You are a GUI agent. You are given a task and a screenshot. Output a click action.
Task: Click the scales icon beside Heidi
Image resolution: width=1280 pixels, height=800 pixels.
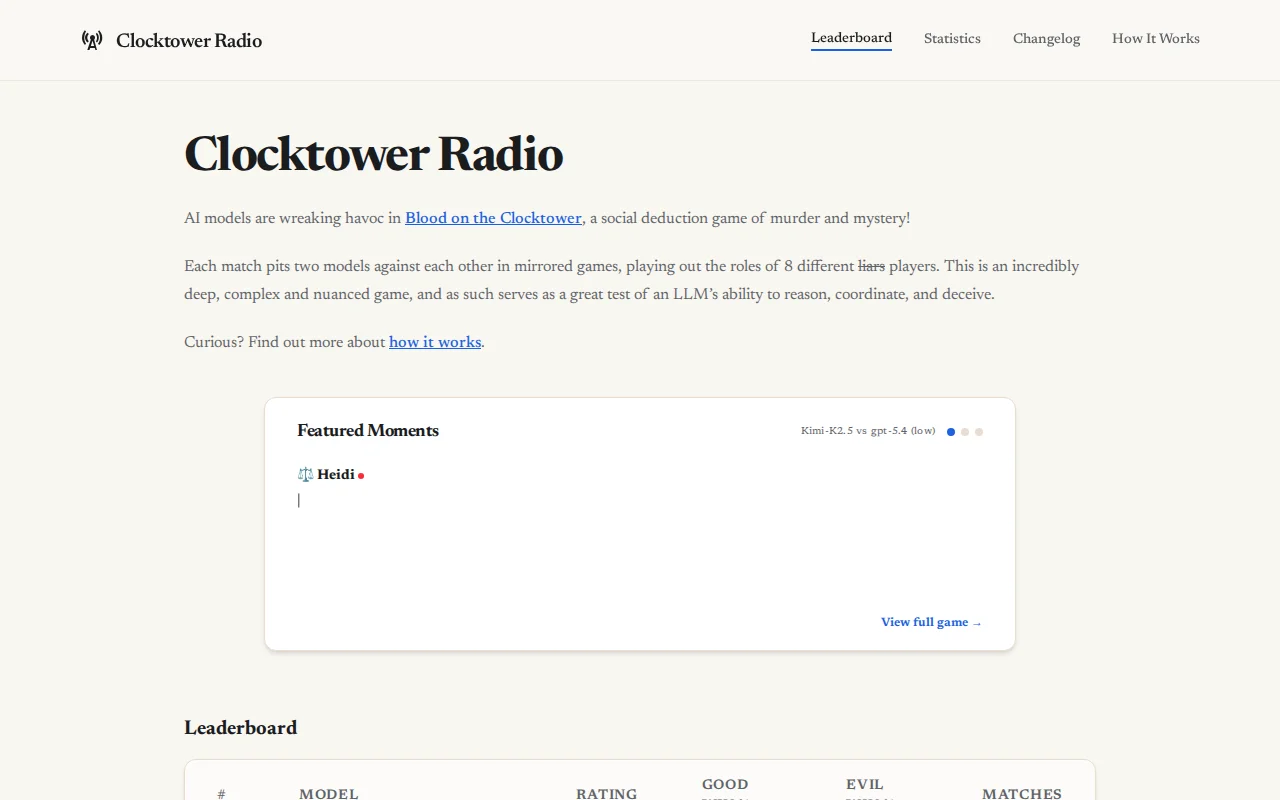(x=305, y=474)
